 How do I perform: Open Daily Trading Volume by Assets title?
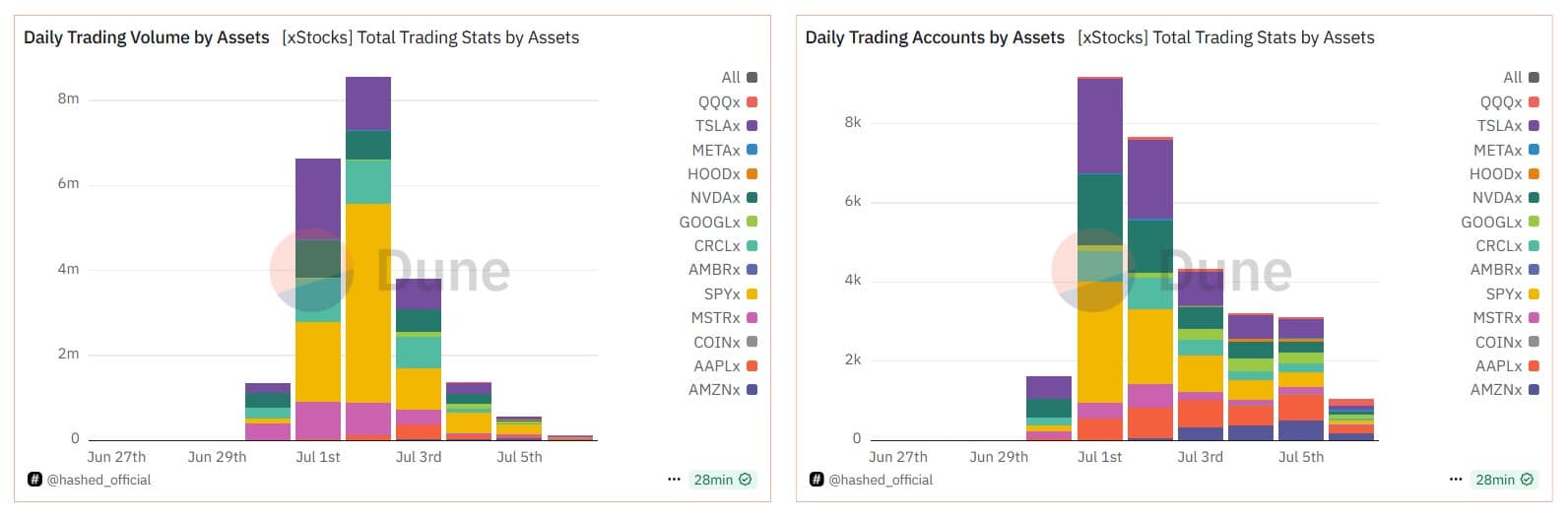point(146,37)
